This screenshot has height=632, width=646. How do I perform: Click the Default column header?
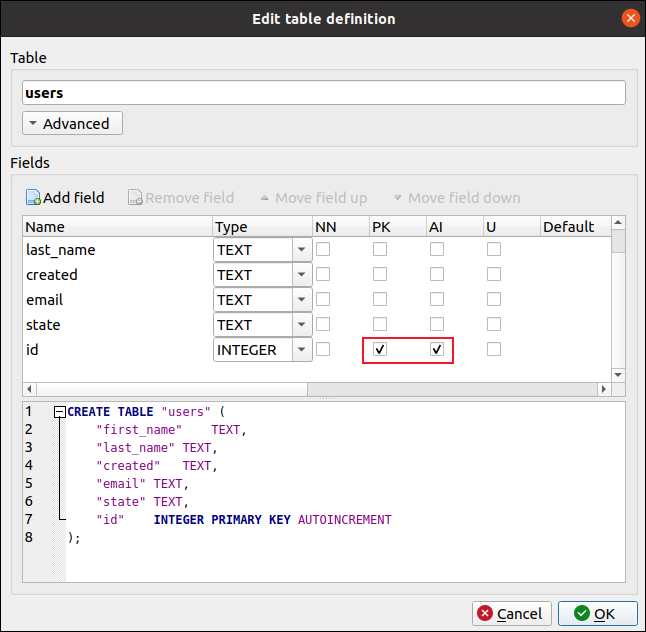(570, 227)
